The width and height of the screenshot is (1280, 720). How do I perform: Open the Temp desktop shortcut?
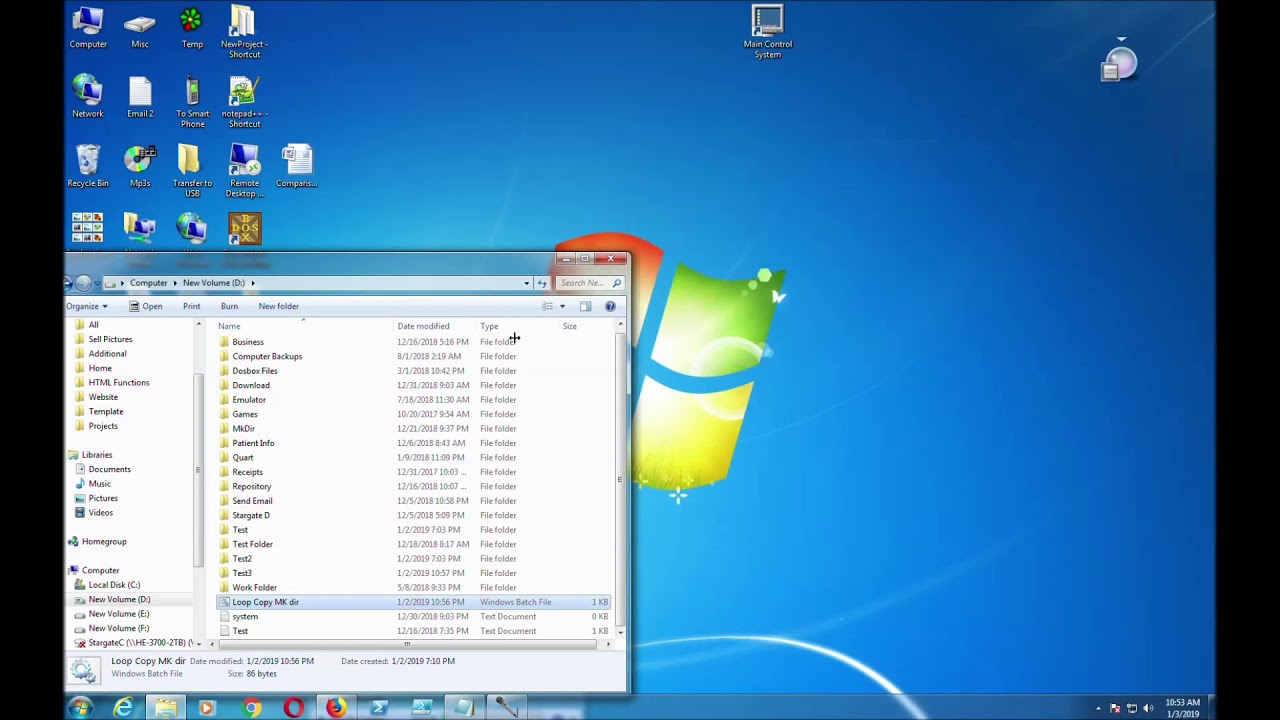(192, 28)
